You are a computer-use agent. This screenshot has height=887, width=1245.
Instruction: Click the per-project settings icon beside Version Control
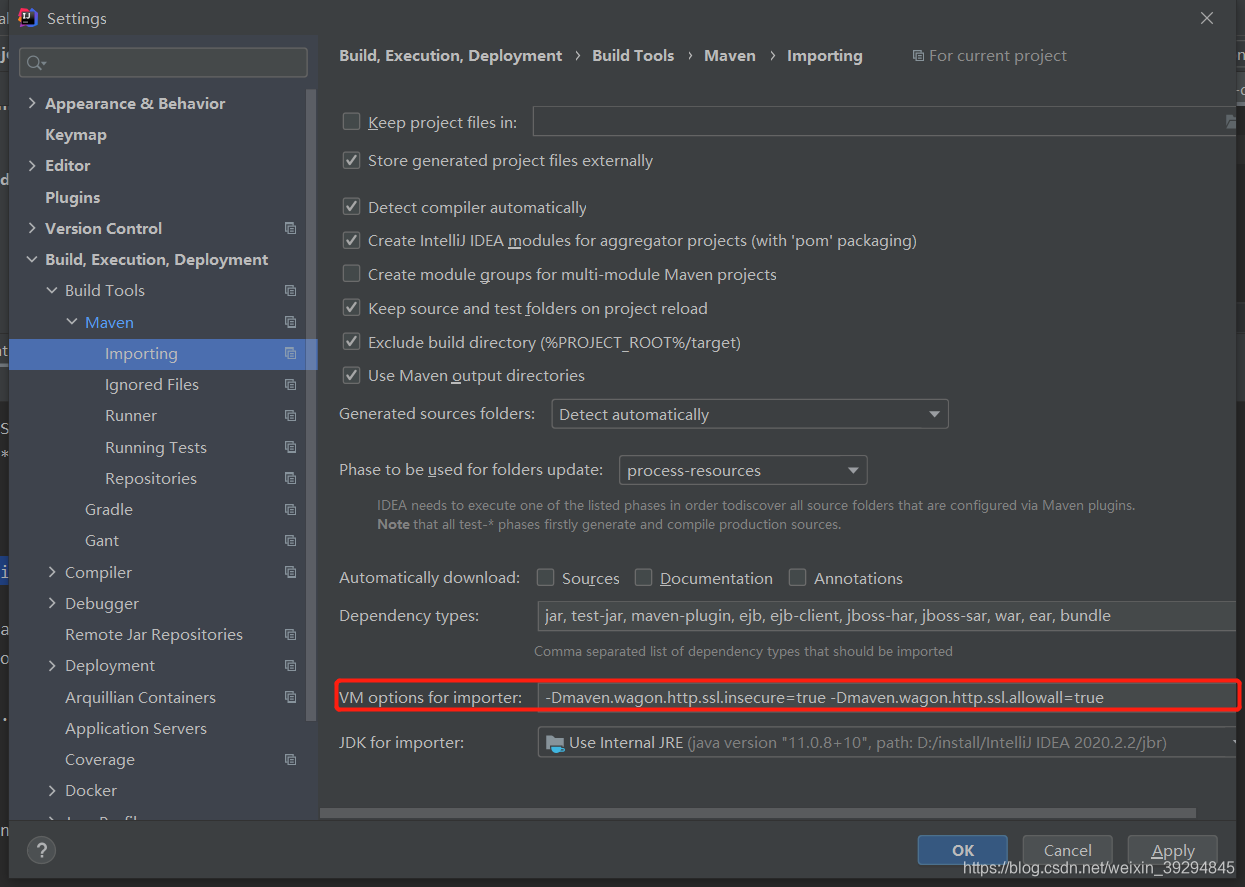coord(290,228)
